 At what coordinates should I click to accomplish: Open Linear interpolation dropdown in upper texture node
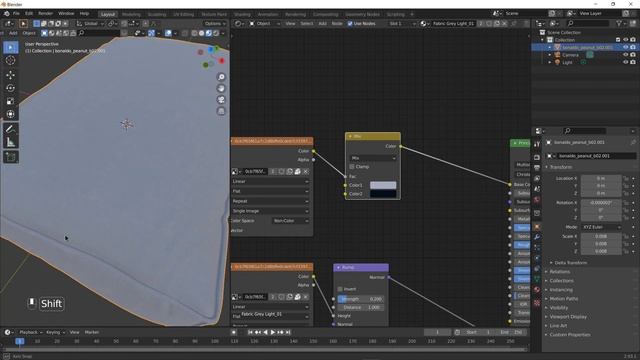270,181
